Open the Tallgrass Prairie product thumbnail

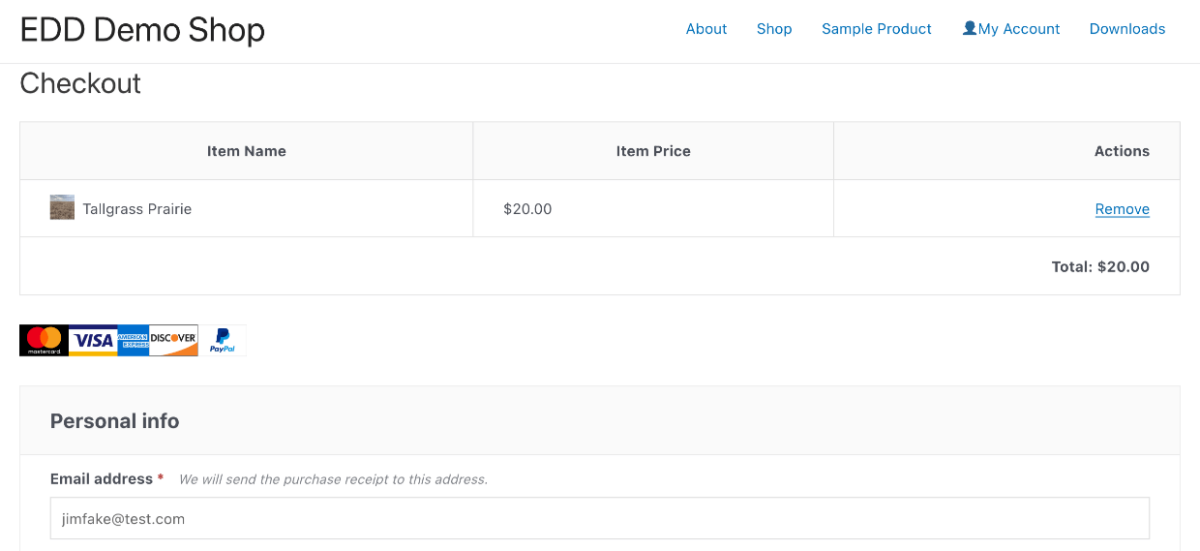(x=62, y=208)
